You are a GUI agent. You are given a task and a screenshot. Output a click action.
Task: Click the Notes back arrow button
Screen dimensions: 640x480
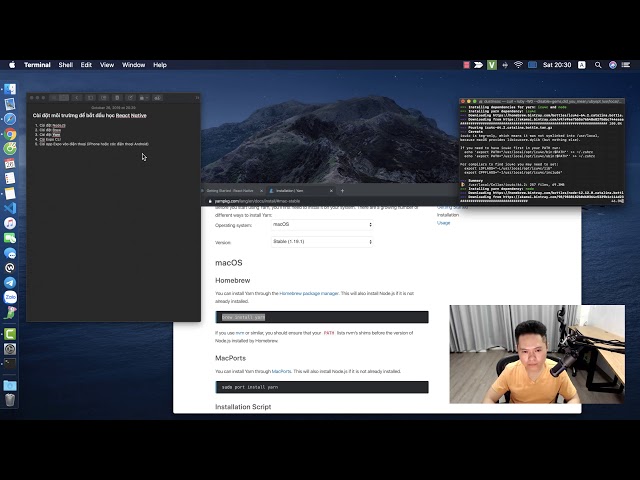(x=77, y=98)
